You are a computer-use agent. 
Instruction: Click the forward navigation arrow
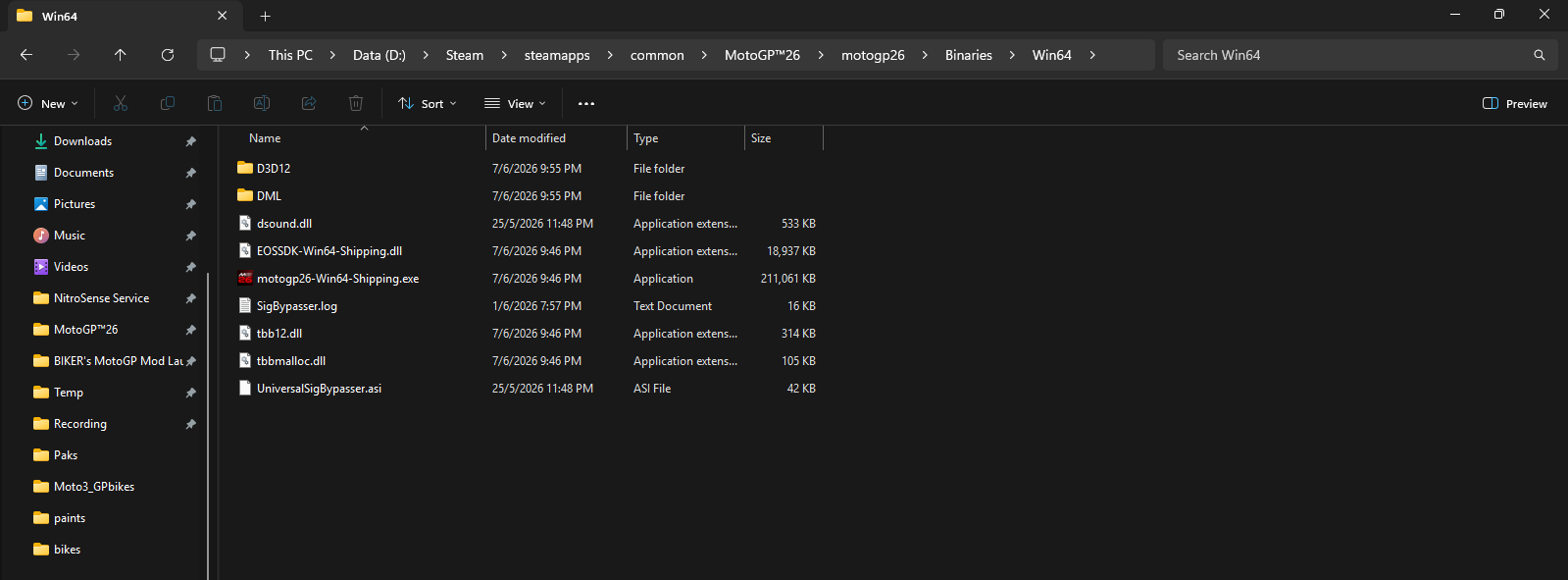click(x=74, y=55)
